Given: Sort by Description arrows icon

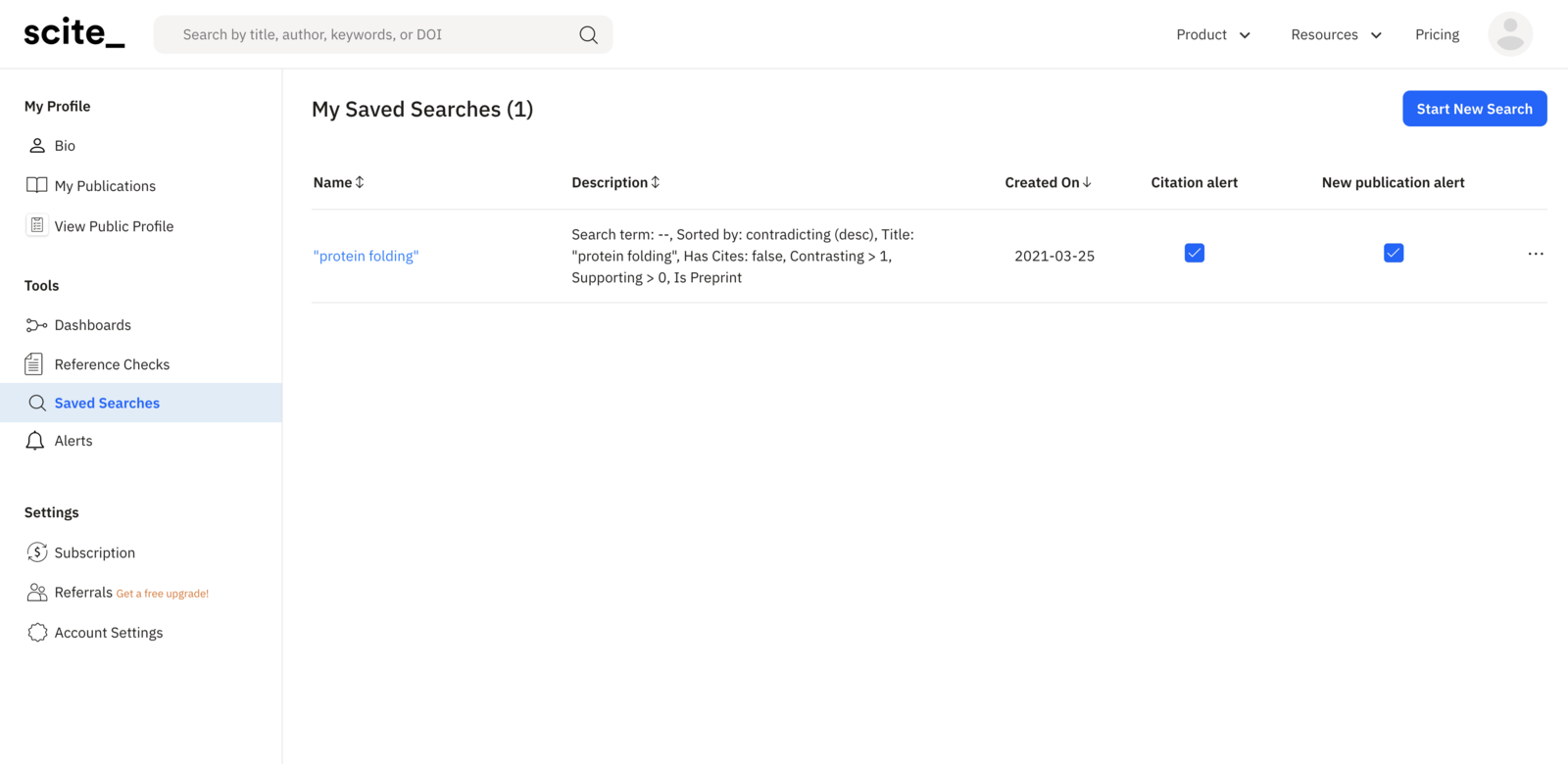Looking at the screenshot, I should coord(656,182).
